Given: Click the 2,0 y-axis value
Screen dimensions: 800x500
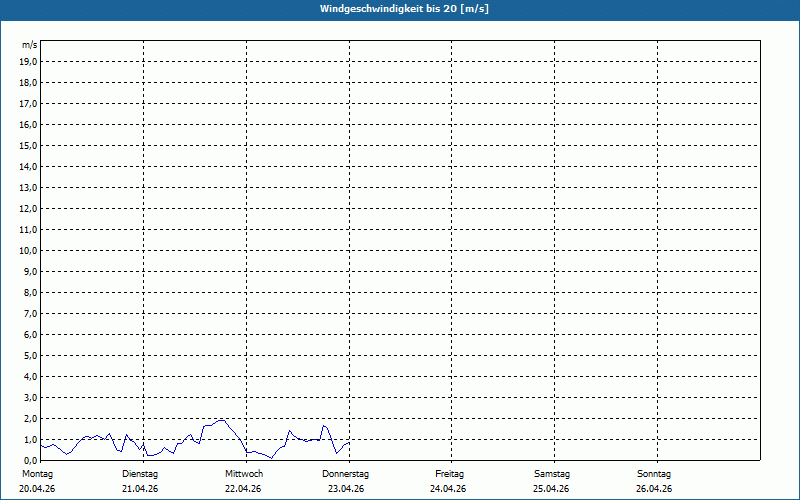Looking at the screenshot, I should [31, 418].
